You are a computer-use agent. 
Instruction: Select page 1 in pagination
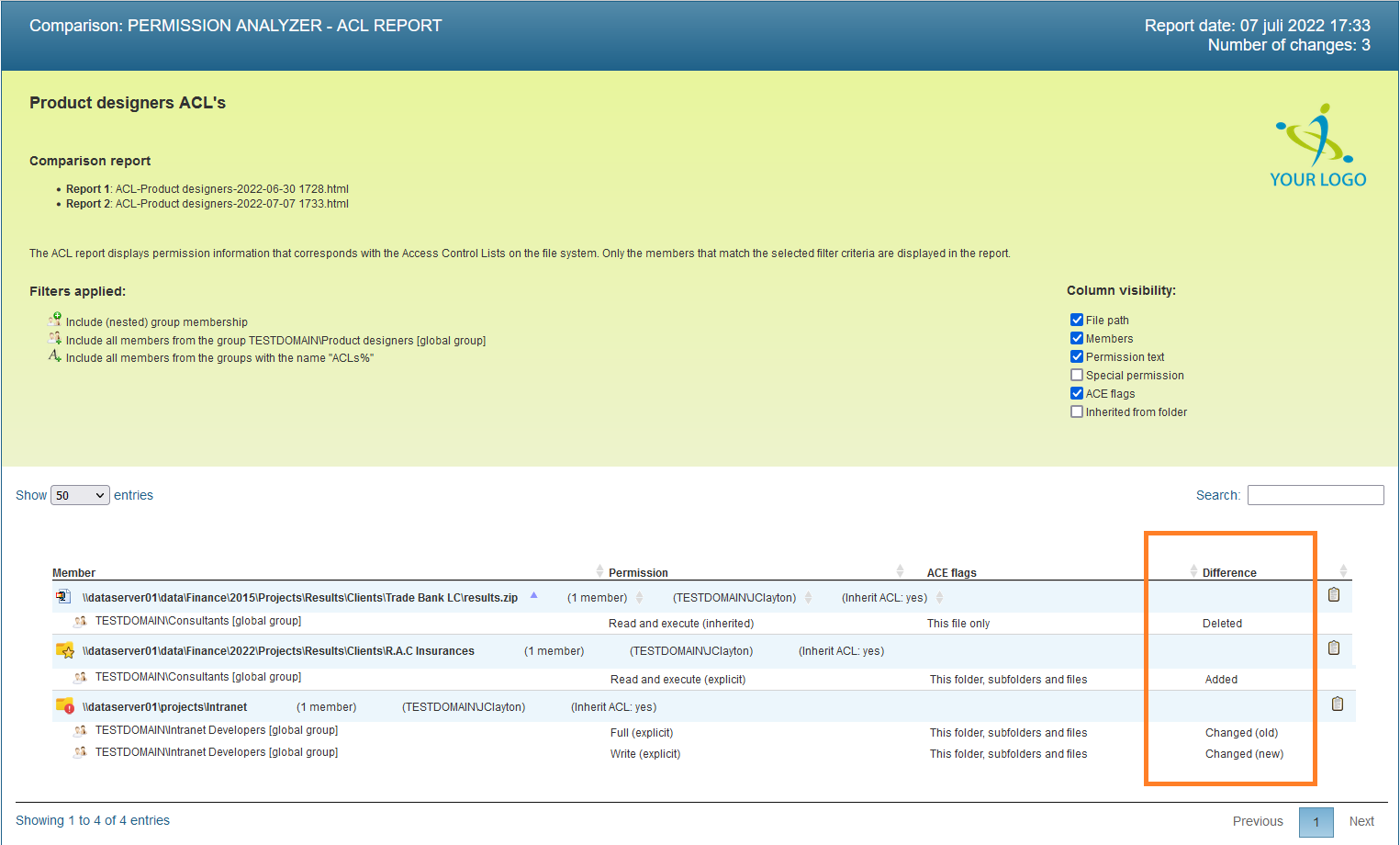(1316, 822)
